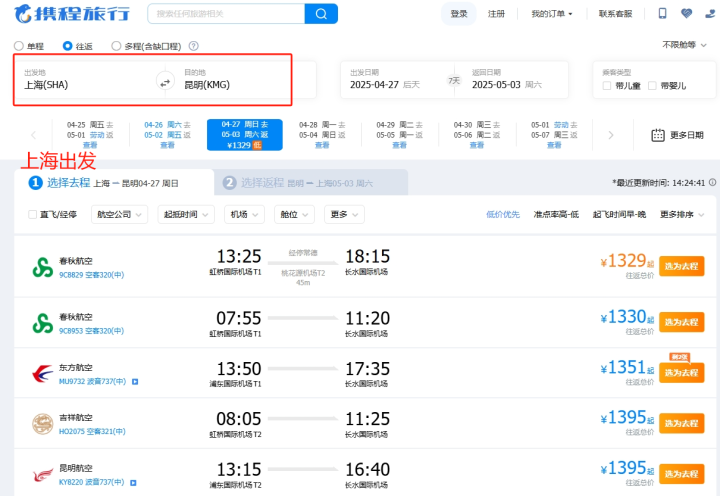
Task: Click the next dates right arrow
Action: (611, 135)
